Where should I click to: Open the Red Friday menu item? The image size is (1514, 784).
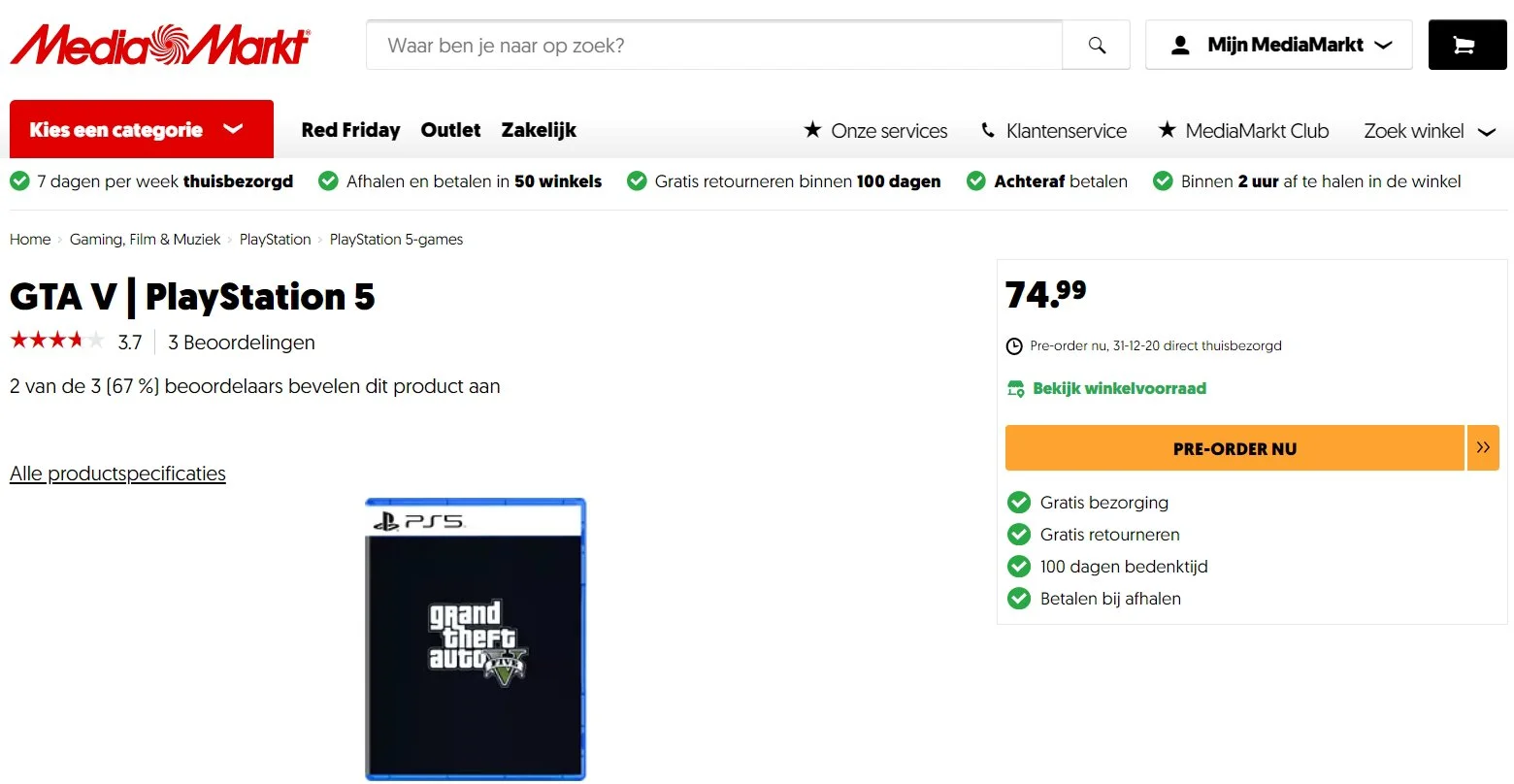pyautogui.click(x=350, y=130)
